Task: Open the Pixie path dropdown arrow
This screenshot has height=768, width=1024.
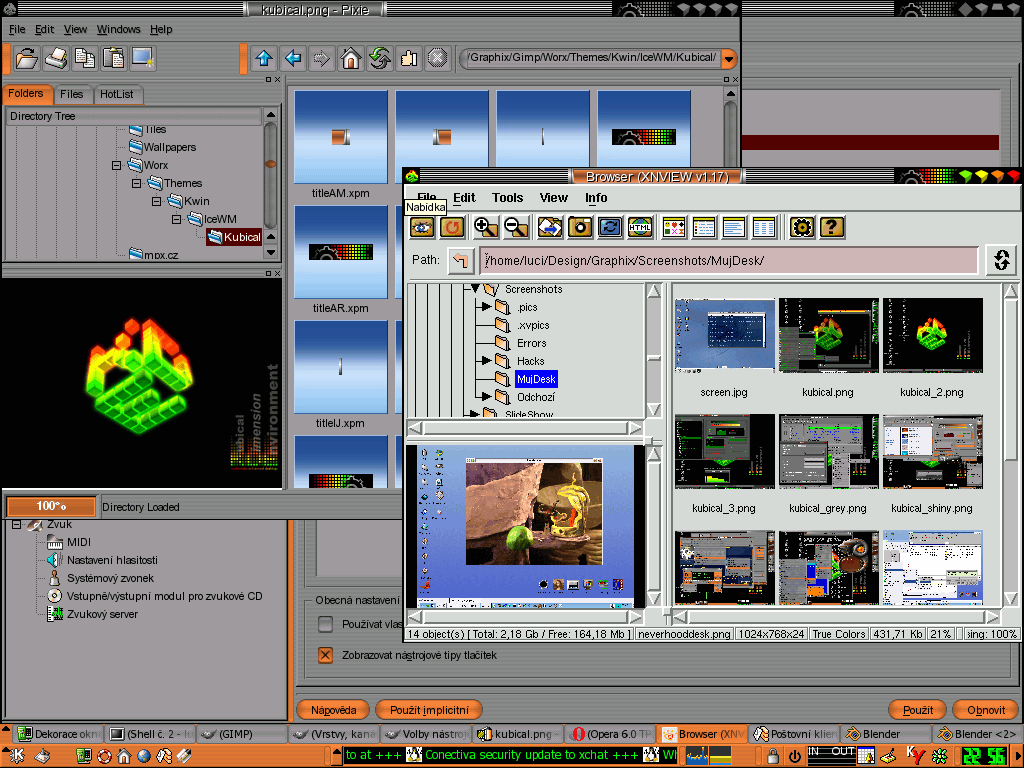Action: 729,59
